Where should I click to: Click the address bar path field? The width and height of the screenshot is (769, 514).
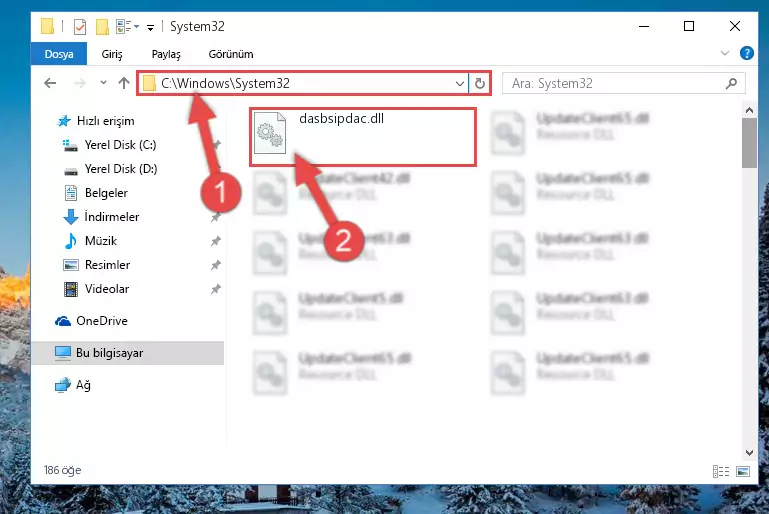coord(304,83)
